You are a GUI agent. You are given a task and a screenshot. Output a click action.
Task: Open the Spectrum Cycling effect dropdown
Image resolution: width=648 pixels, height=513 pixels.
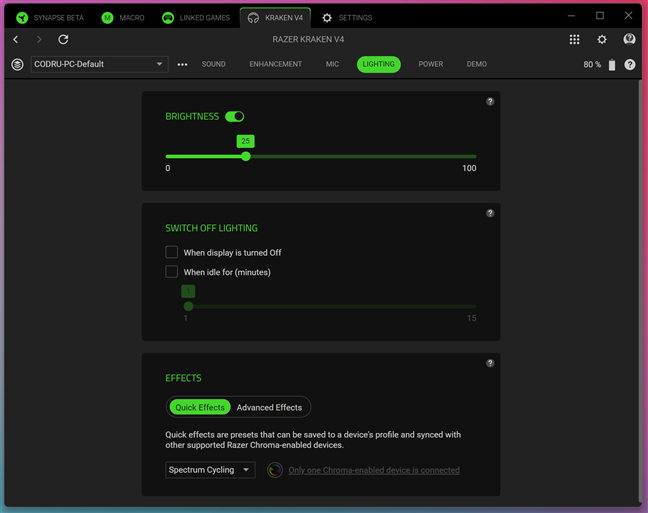coord(210,470)
